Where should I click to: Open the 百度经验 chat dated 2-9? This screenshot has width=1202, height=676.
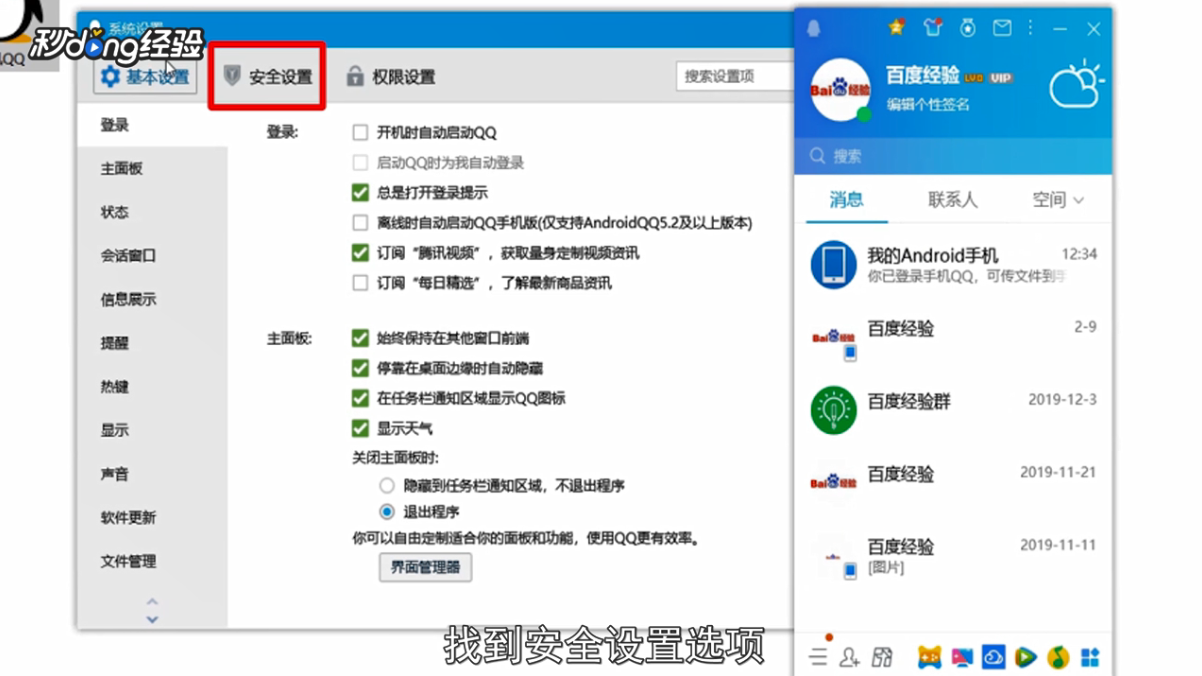(x=953, y=337)
